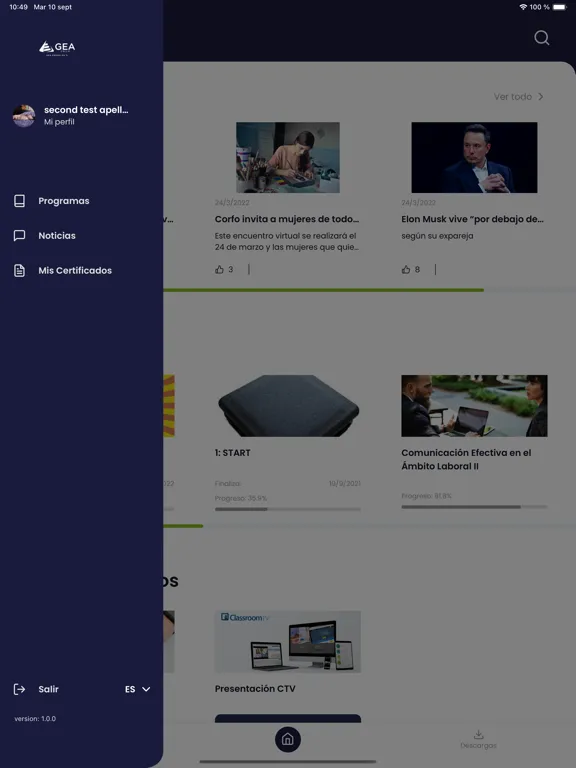Click Comunicación Efectiva en el Ámbito Laboral II title

point(466,459)
